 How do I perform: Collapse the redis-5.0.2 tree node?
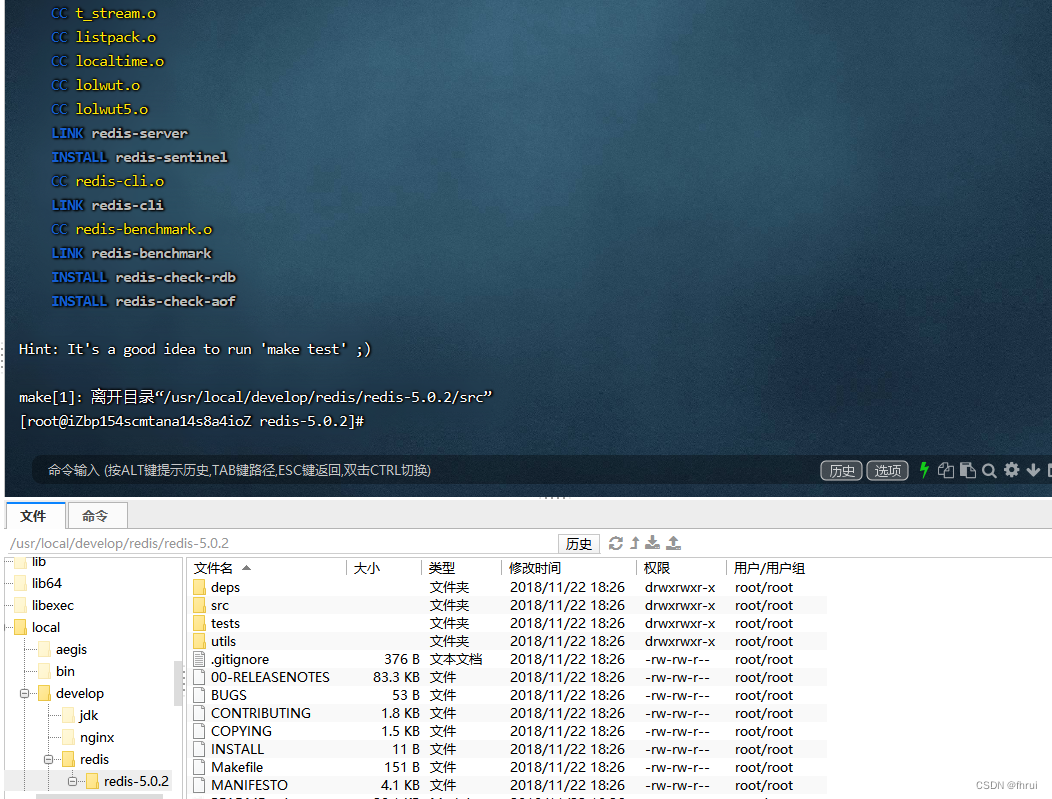(x=72, y=781)
